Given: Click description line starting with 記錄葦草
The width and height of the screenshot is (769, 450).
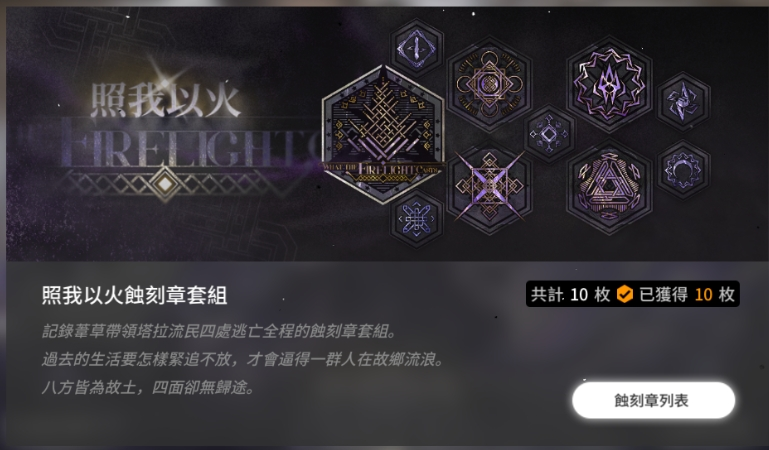Looking at the screenshot, I should pos(219,331).
